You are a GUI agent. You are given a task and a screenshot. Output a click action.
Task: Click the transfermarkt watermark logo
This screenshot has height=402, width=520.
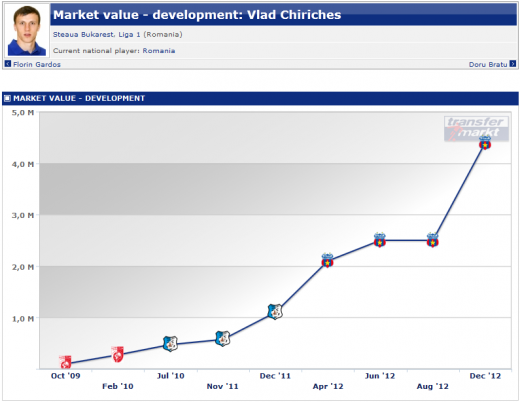click(x=476, y=129)
